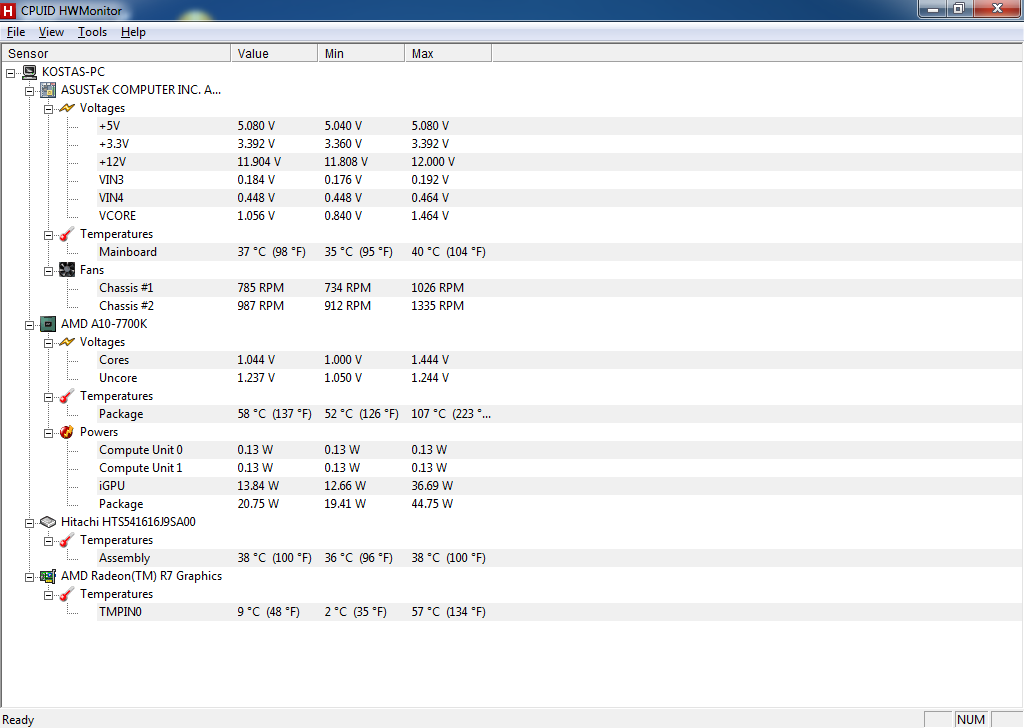The width and height of the screenshot is (1024, 728).
Task: Click the Max column header
Action: click(448, 54)
